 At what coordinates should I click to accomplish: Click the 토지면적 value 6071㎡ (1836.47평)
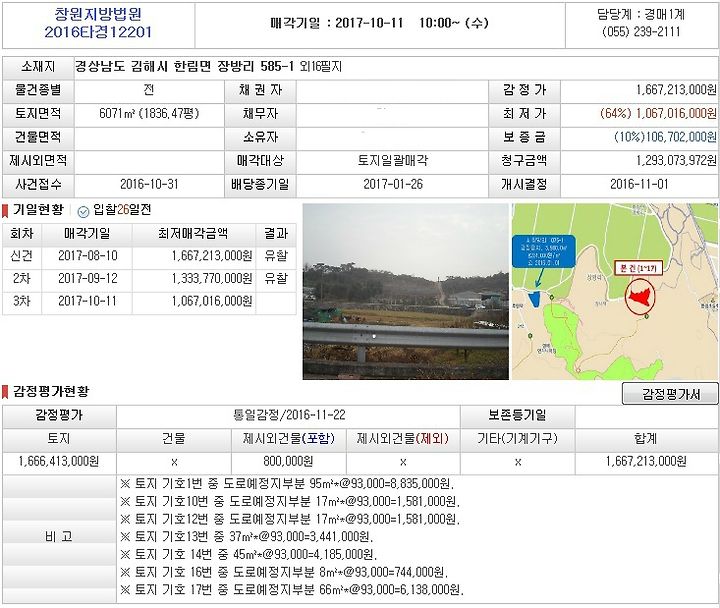point(149,113)
